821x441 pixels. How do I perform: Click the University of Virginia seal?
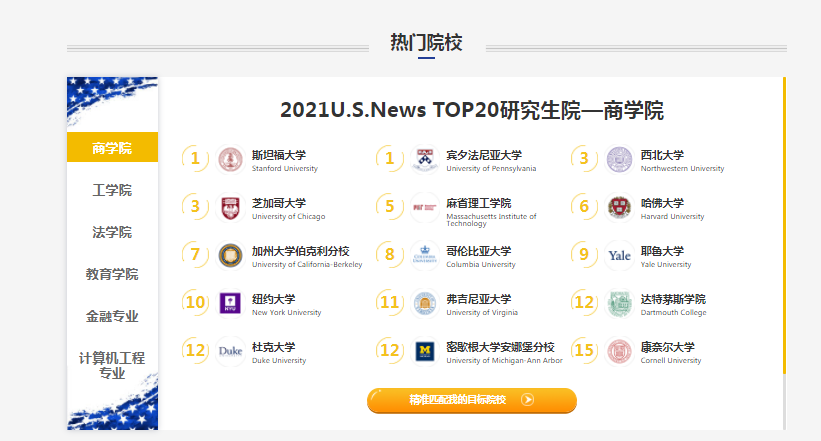(x=425, y=303)
